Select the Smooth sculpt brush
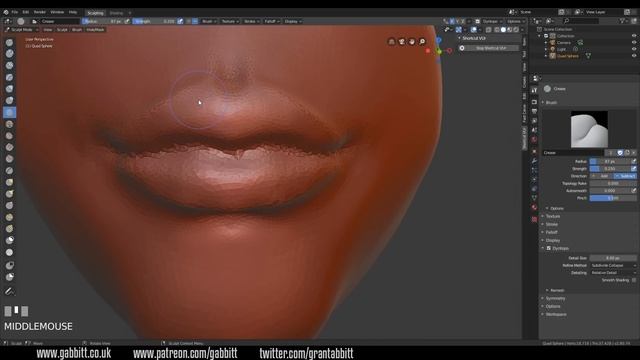This screenshot has height=360, width=640. click(9, 124)
